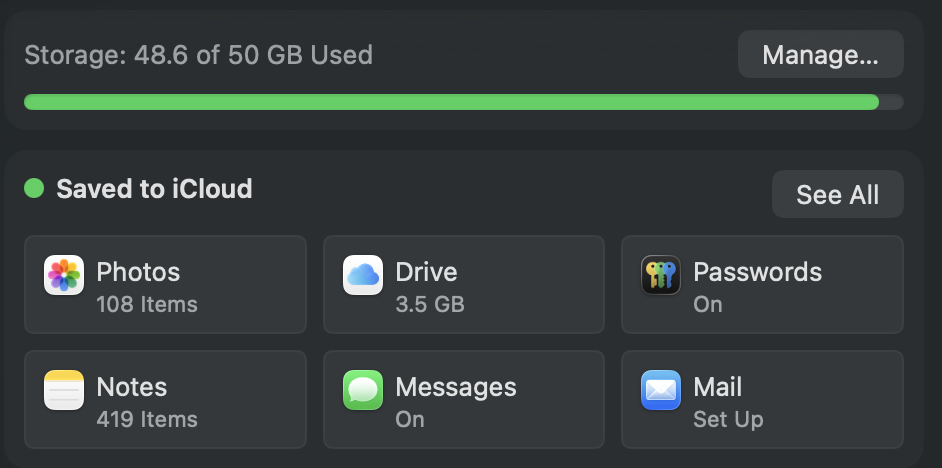Click the Passwords keys icon

click(x=661, y=275)
